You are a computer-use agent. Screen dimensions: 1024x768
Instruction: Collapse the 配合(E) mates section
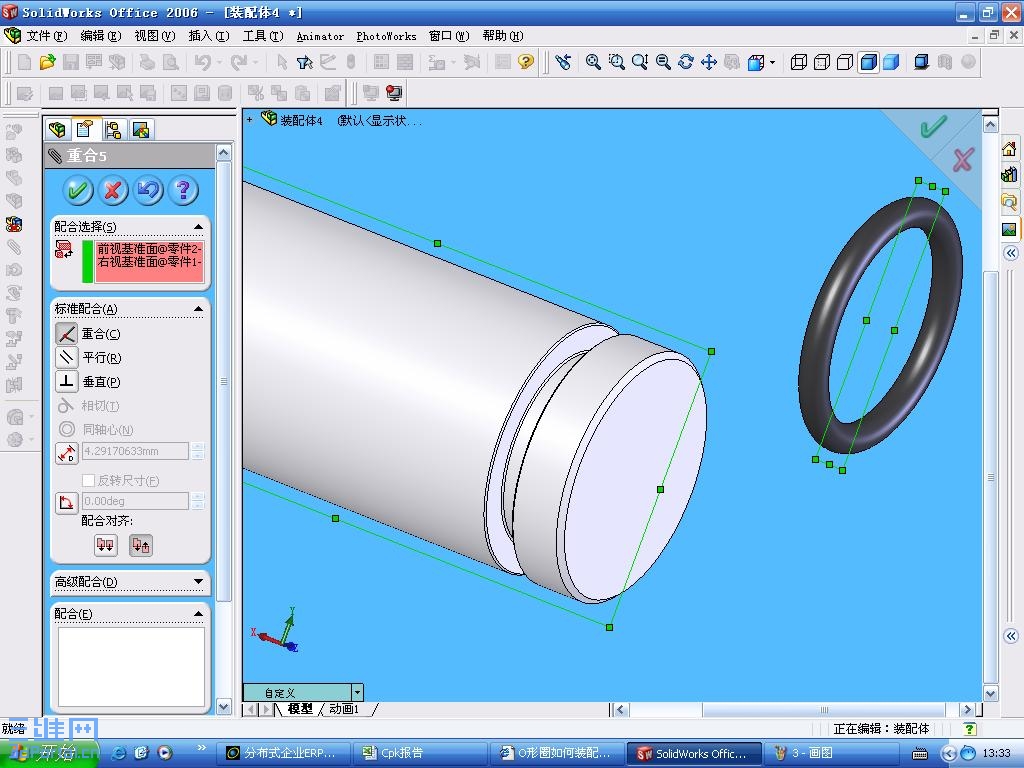point(199,613)
